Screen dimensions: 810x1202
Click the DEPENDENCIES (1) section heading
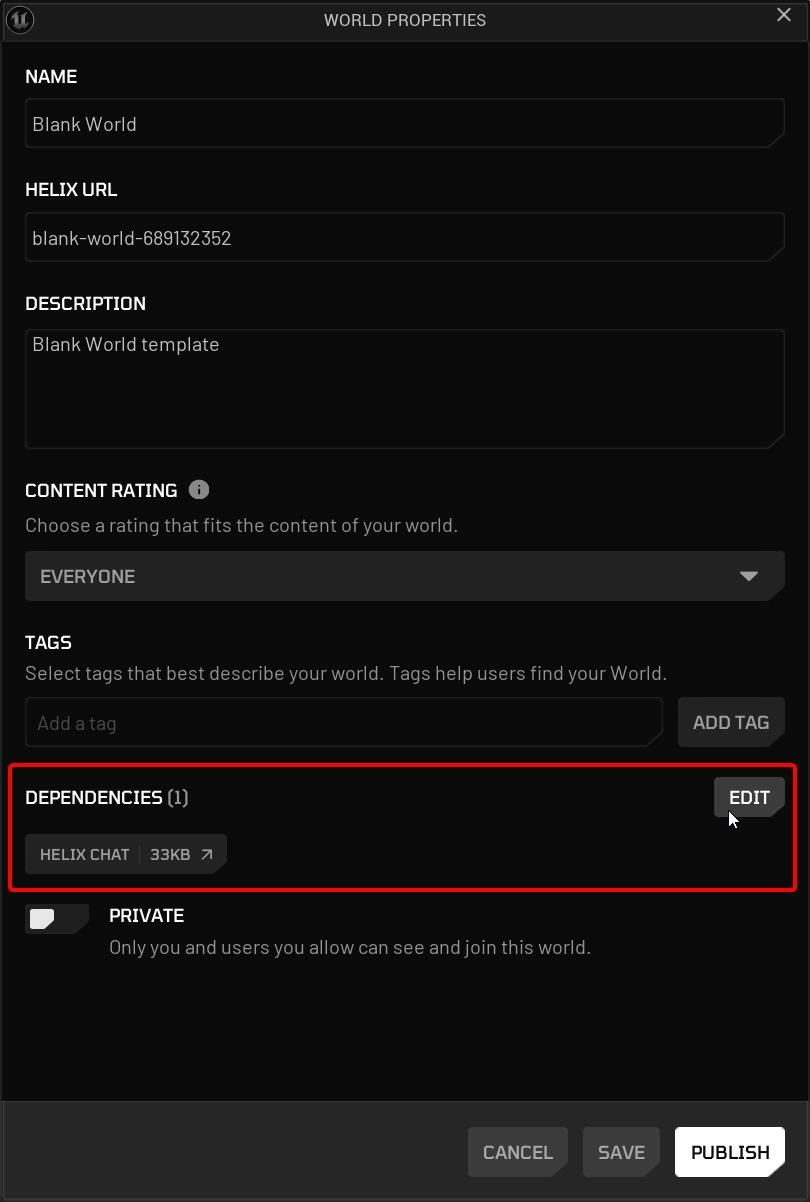106,797
